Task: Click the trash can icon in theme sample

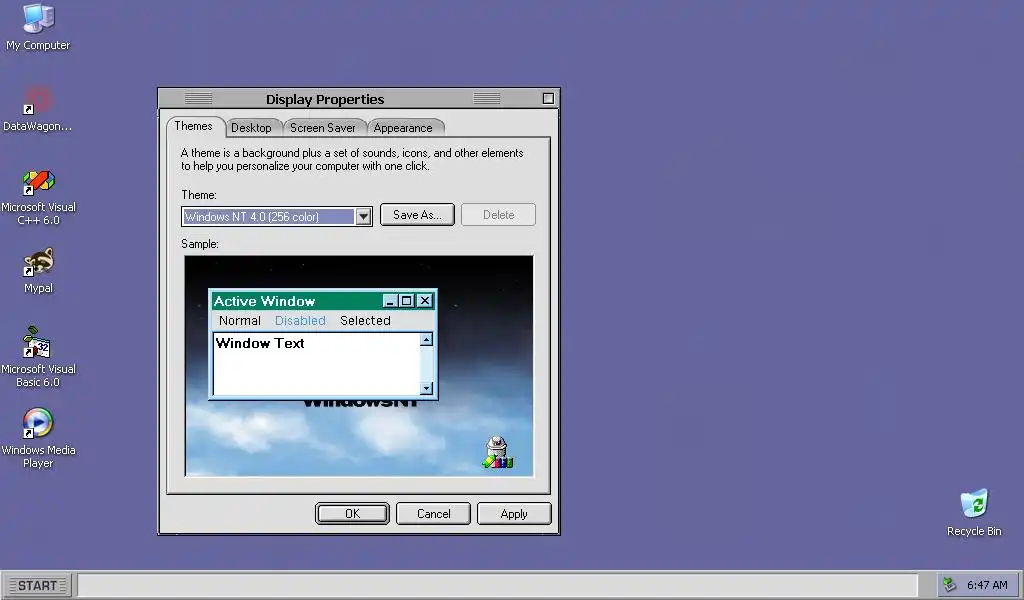Action: (498, 452)
